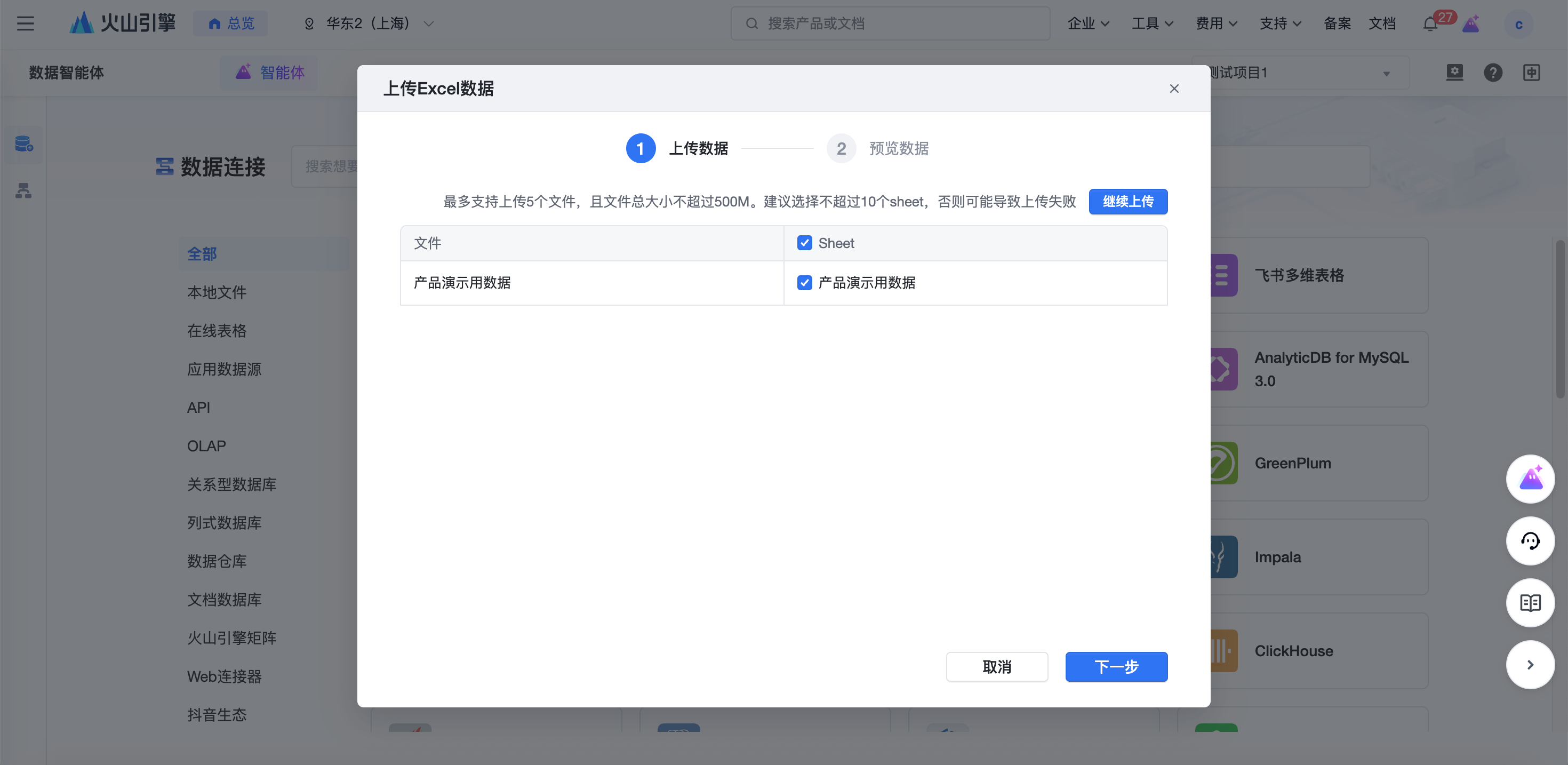Image resolution: width=1568 pixels, height=765 pixels.
Task: Open the floating AI assistant button
Action: click(x=1530, y=479)
